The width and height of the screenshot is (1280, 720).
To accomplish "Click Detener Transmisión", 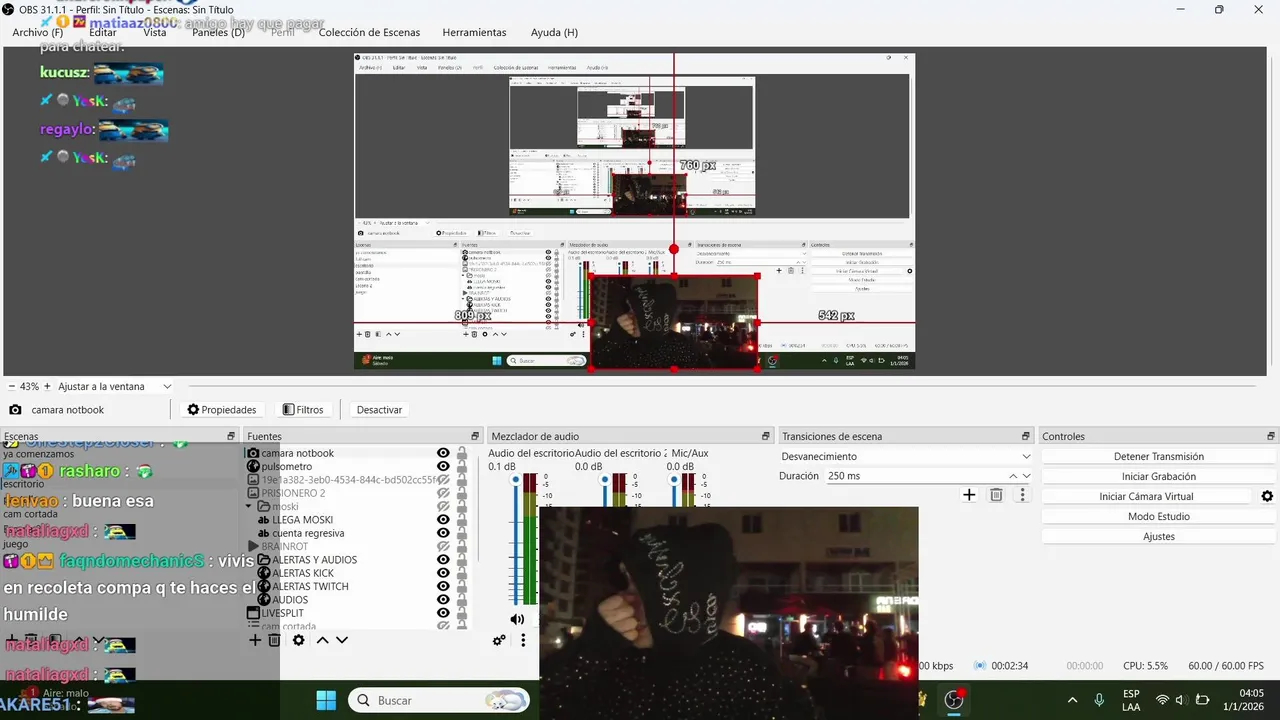I will click(1159, 456).
